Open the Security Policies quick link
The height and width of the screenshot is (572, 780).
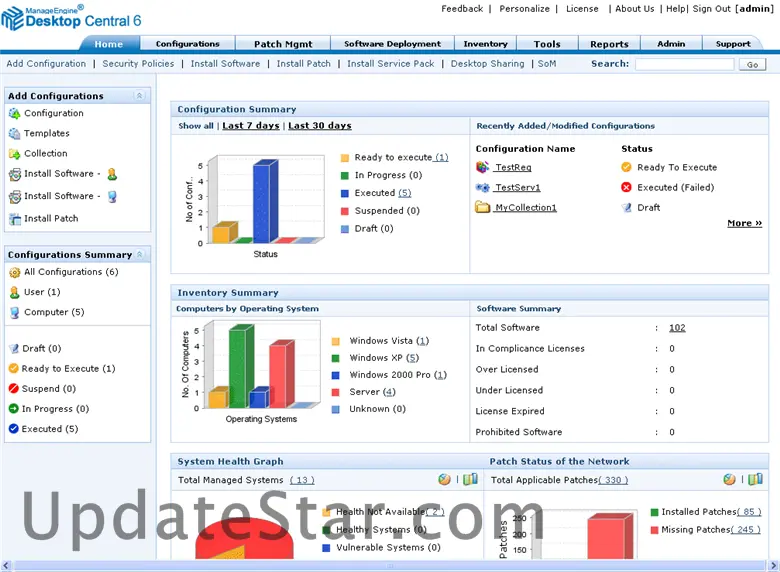(x=138, y=64)
